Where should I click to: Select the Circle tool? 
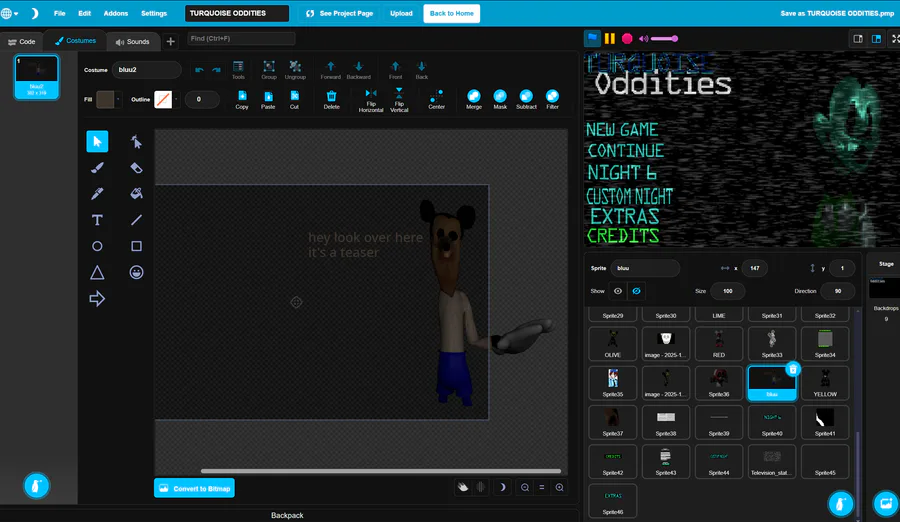(97, 246)
